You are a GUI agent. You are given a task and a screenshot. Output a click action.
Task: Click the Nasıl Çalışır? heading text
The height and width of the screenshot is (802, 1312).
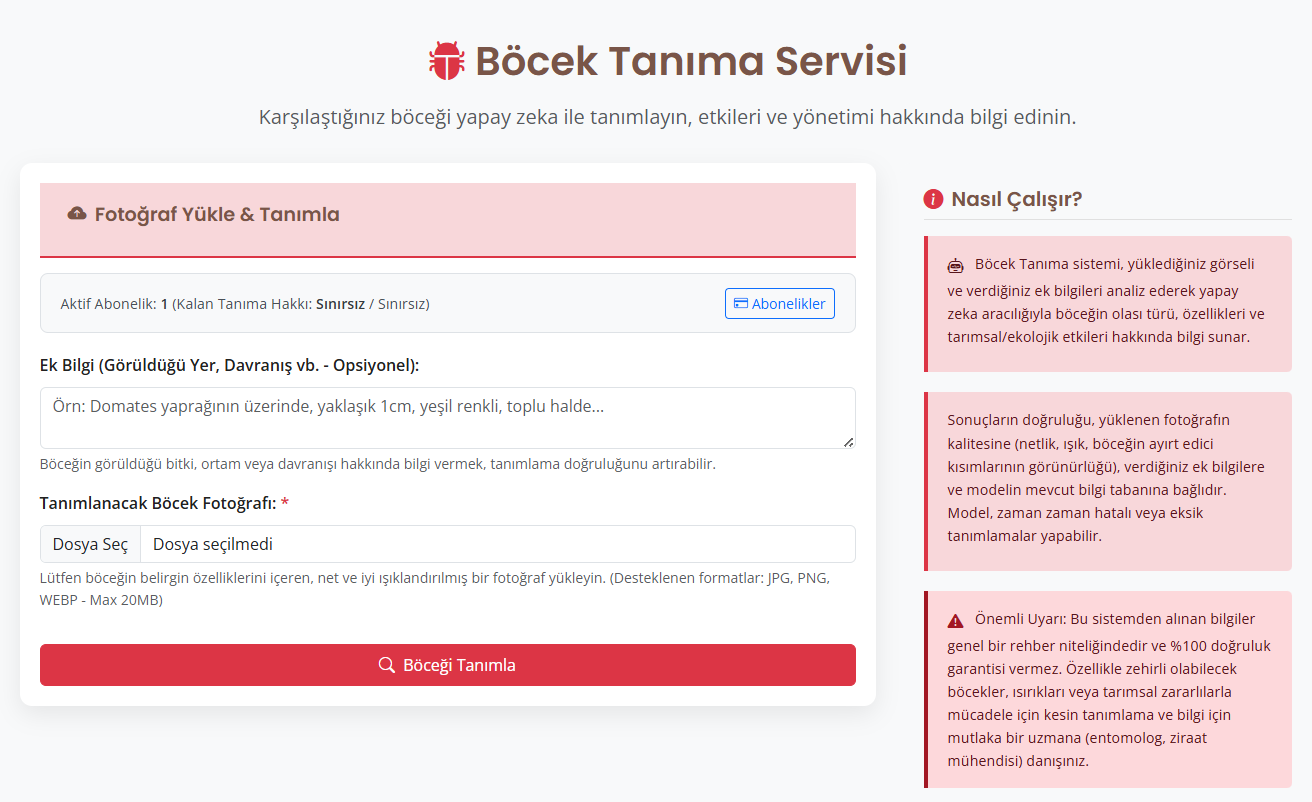1017,199
